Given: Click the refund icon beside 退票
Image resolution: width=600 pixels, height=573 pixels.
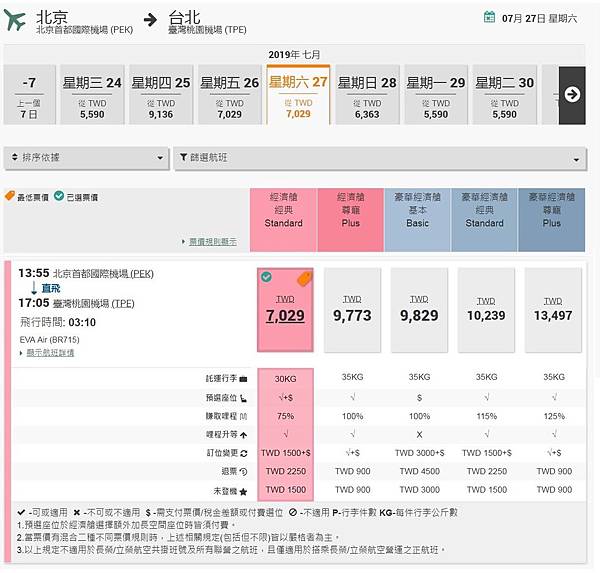Looking at the screenshot, I should (x=243, y=471).
